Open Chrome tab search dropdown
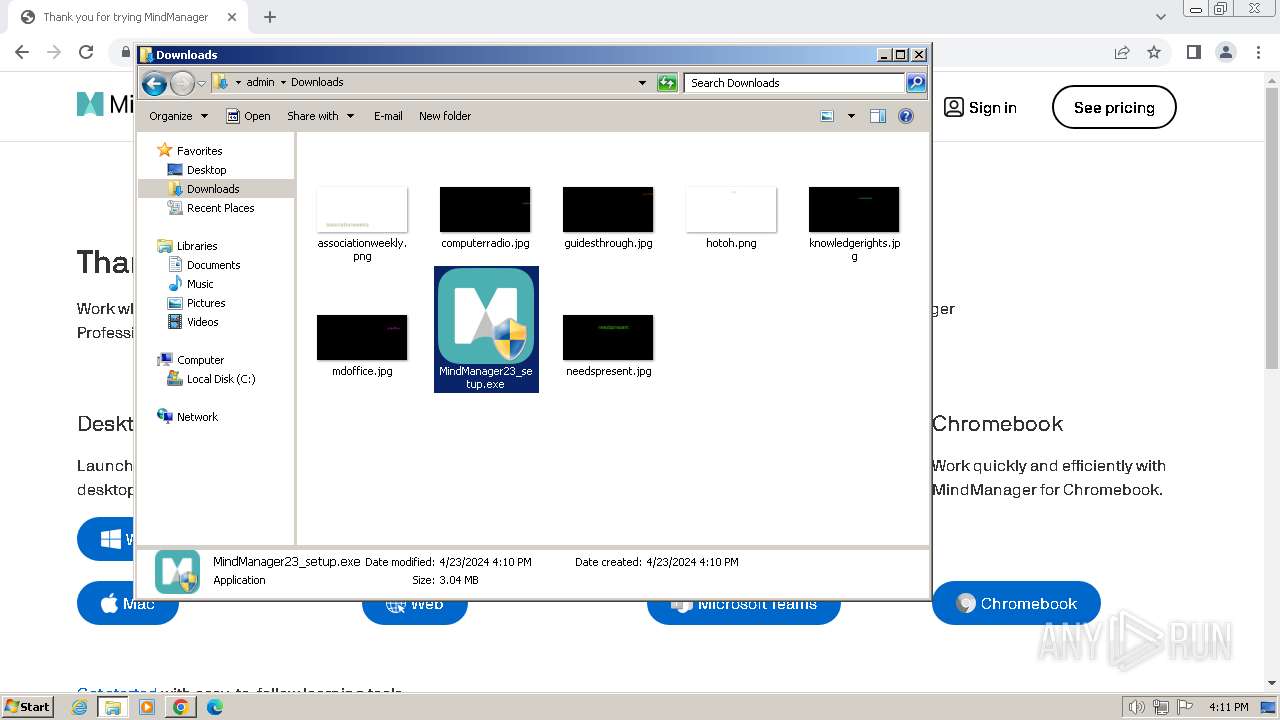 [x=1160, y=17]
